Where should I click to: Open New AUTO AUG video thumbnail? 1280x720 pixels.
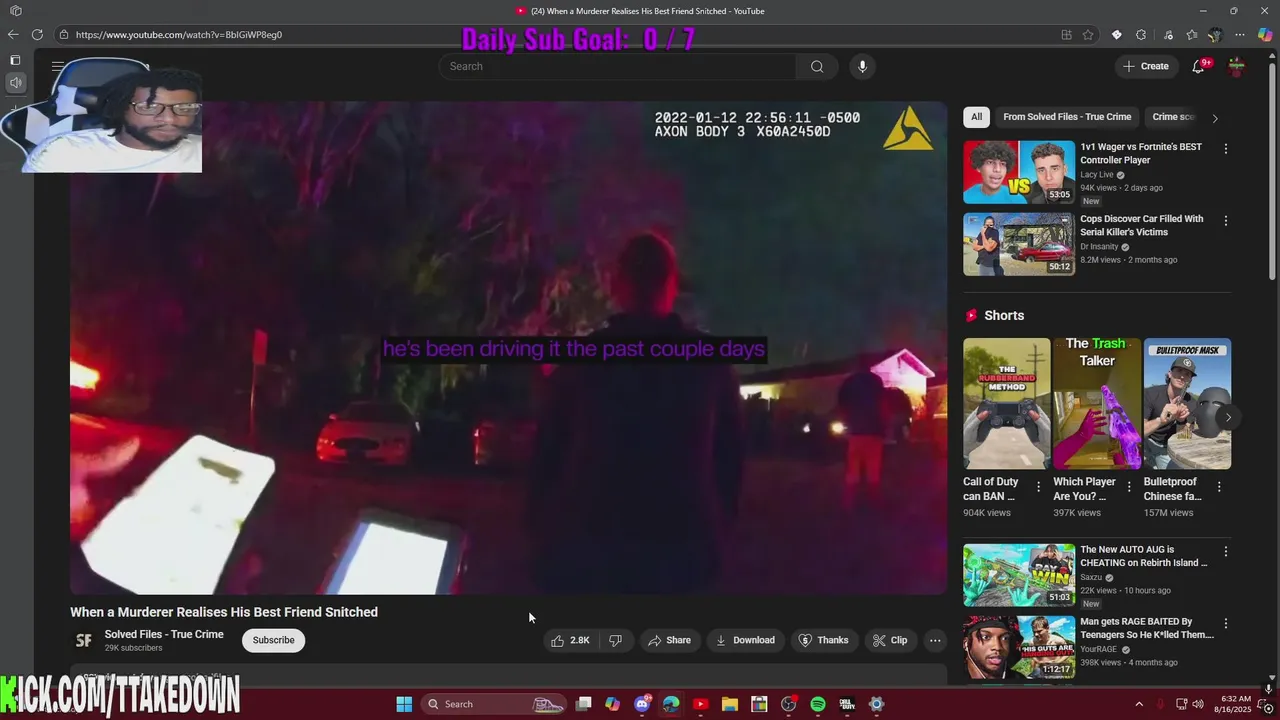pyautogui.click(x=1019, y=575)
